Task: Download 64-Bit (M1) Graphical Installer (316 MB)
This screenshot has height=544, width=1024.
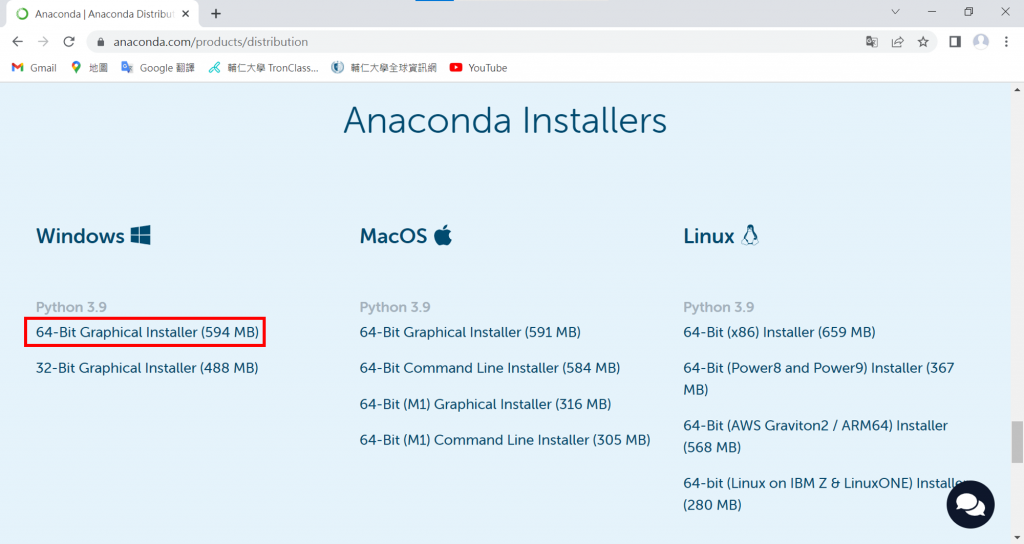Action: (x=485, y=404)
